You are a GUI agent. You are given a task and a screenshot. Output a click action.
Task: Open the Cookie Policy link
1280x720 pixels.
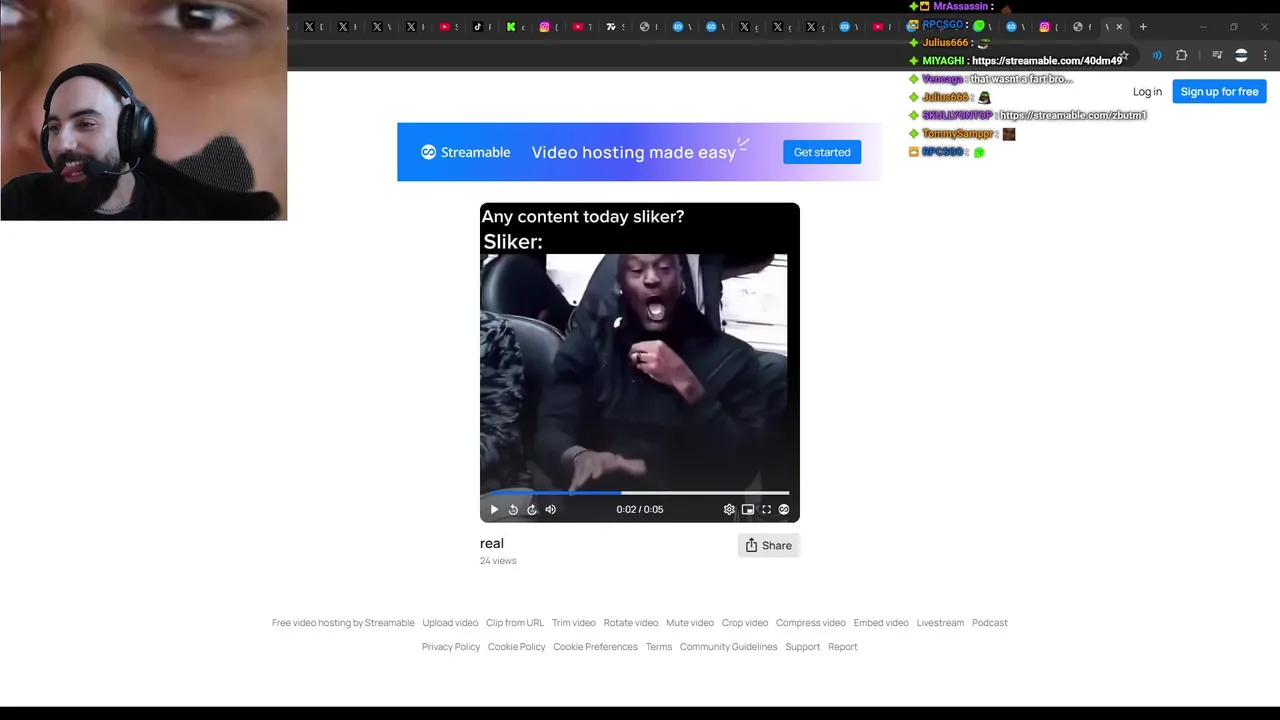coord(517,646)
